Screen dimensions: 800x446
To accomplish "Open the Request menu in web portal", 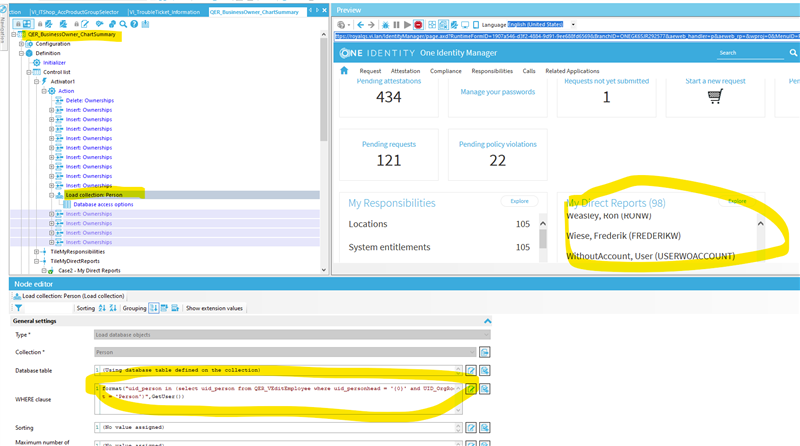I will [370, 71].
